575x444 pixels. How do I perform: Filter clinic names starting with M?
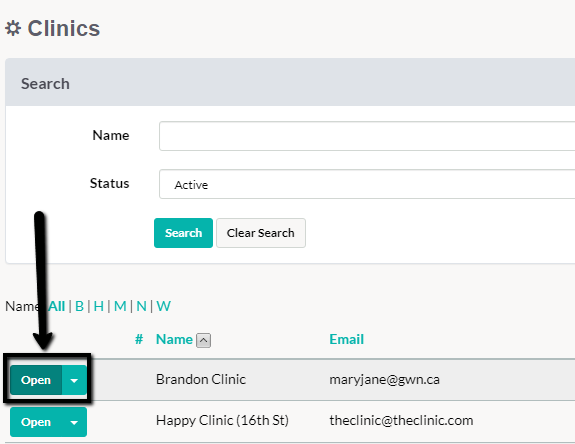(x=120, y=306)
